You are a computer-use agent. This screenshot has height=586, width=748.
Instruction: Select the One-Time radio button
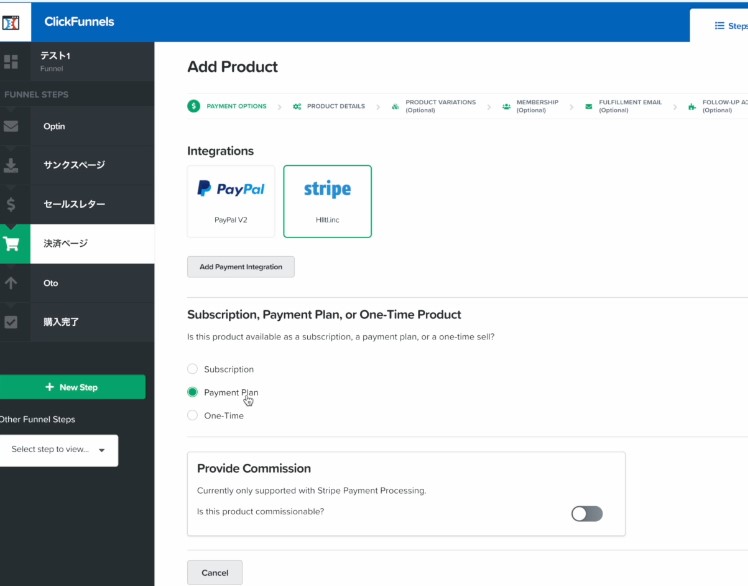click(192, 415)
